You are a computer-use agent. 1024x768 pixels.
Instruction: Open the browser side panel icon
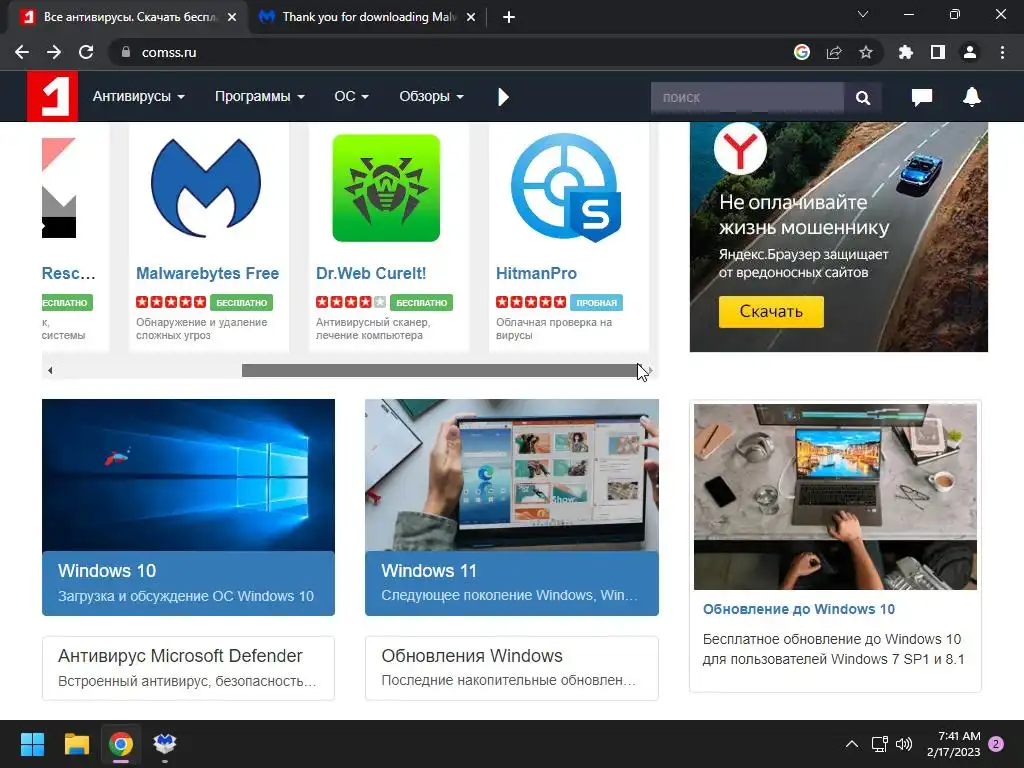click(938, 52)
